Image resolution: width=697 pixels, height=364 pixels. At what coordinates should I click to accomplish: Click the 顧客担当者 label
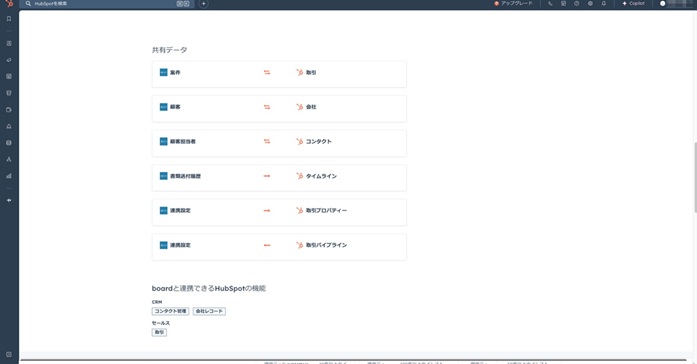[183, 141]
